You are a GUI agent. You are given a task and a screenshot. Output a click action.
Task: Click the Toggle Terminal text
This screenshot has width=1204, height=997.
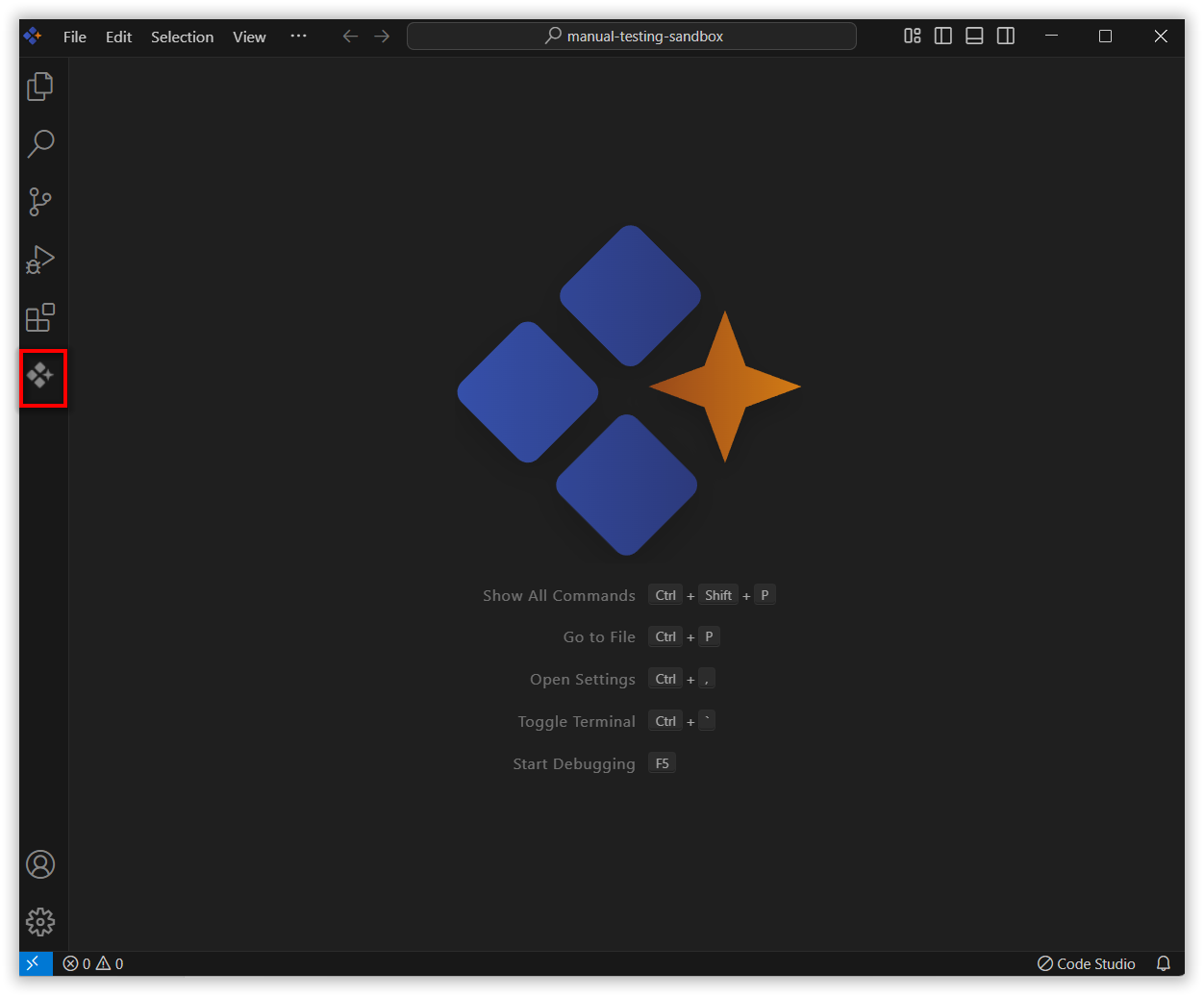576,722
